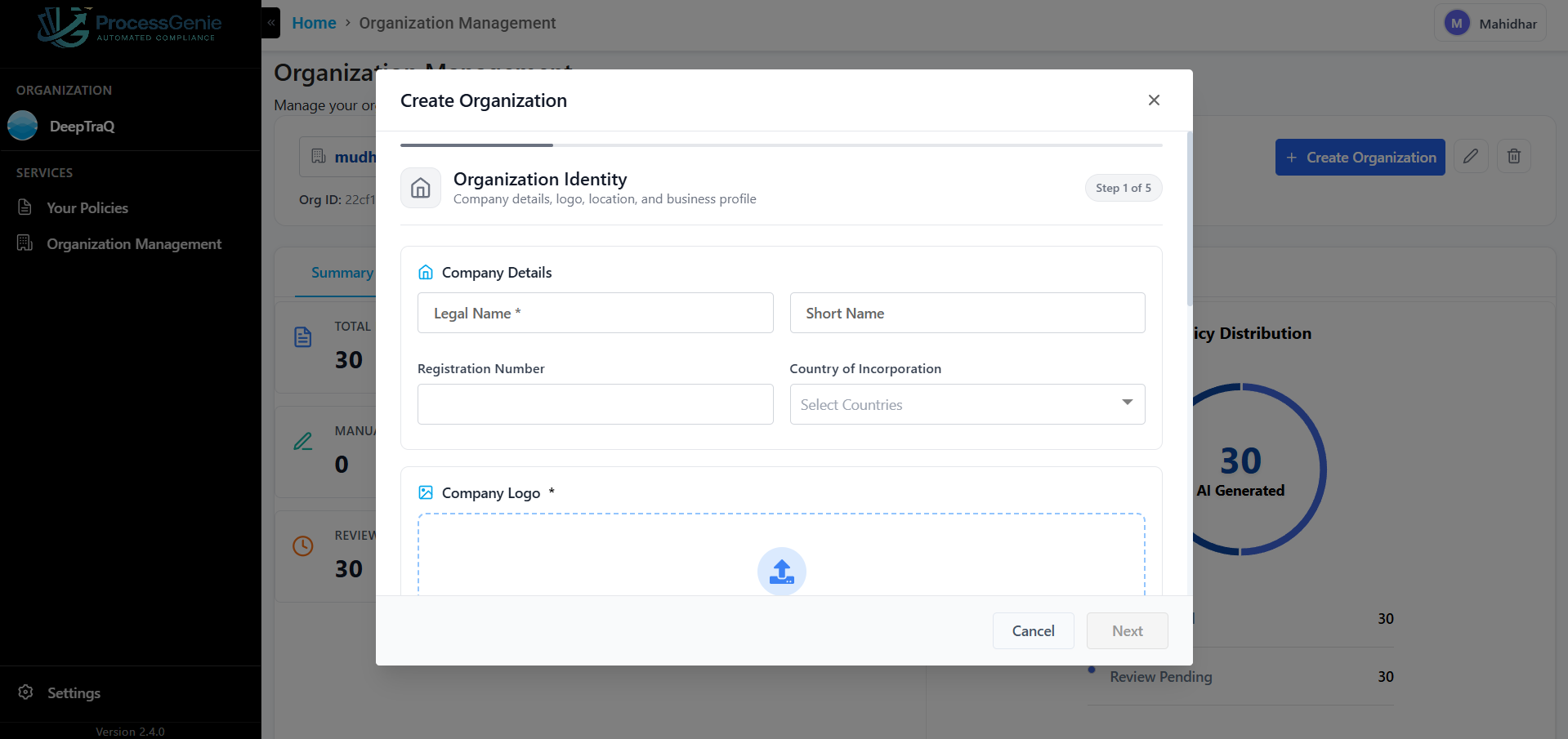Click the Step 1 of 5 badge
This screenshot has height=739, width=1568.
1124,188
